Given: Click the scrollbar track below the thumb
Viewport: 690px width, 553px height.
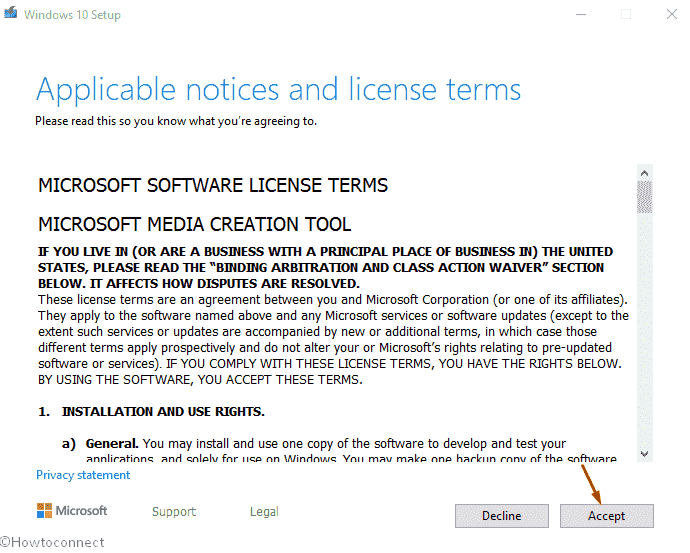Looking at the screenshot, I should tap(645, 330).
